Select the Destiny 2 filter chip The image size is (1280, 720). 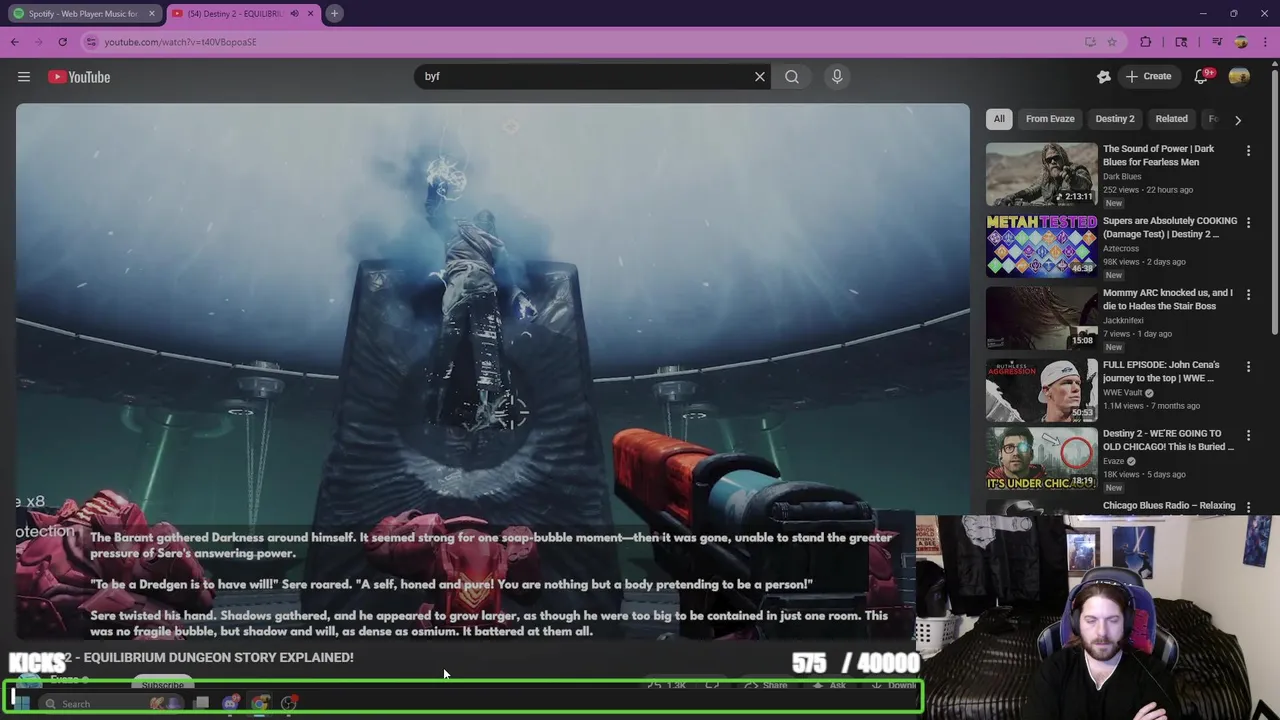(x=1115, y=119)
